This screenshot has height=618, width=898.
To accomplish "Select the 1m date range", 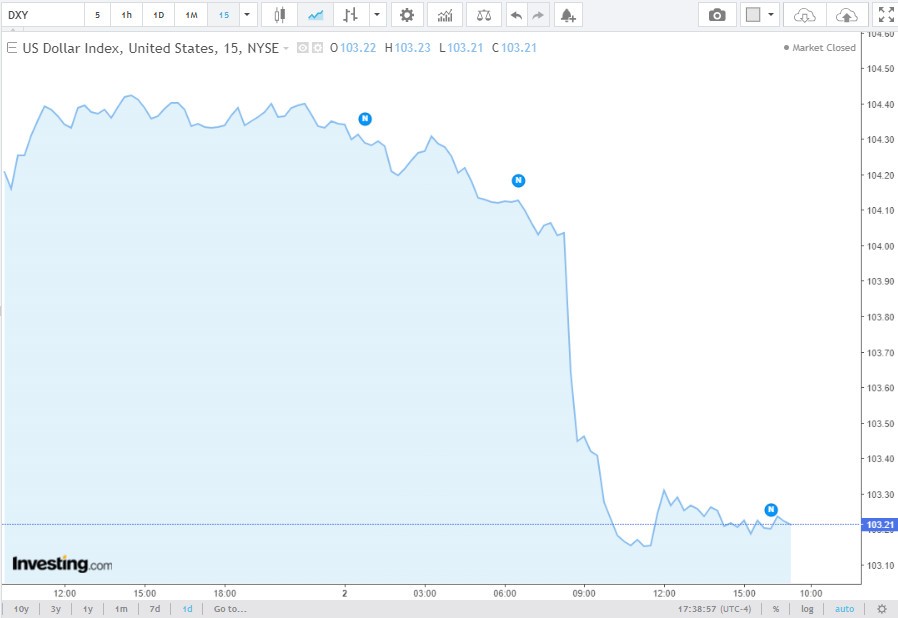I will pyautogui.click(x=121, y=609).
